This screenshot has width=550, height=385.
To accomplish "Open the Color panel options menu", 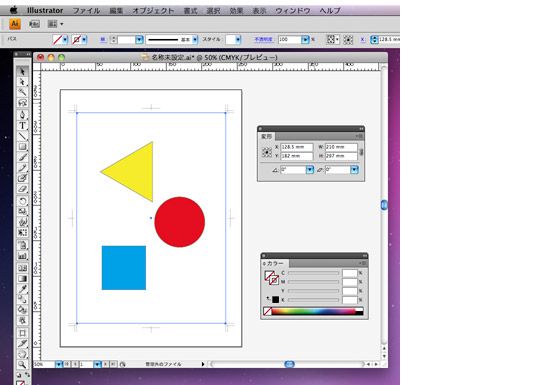I will pos(363,263).
